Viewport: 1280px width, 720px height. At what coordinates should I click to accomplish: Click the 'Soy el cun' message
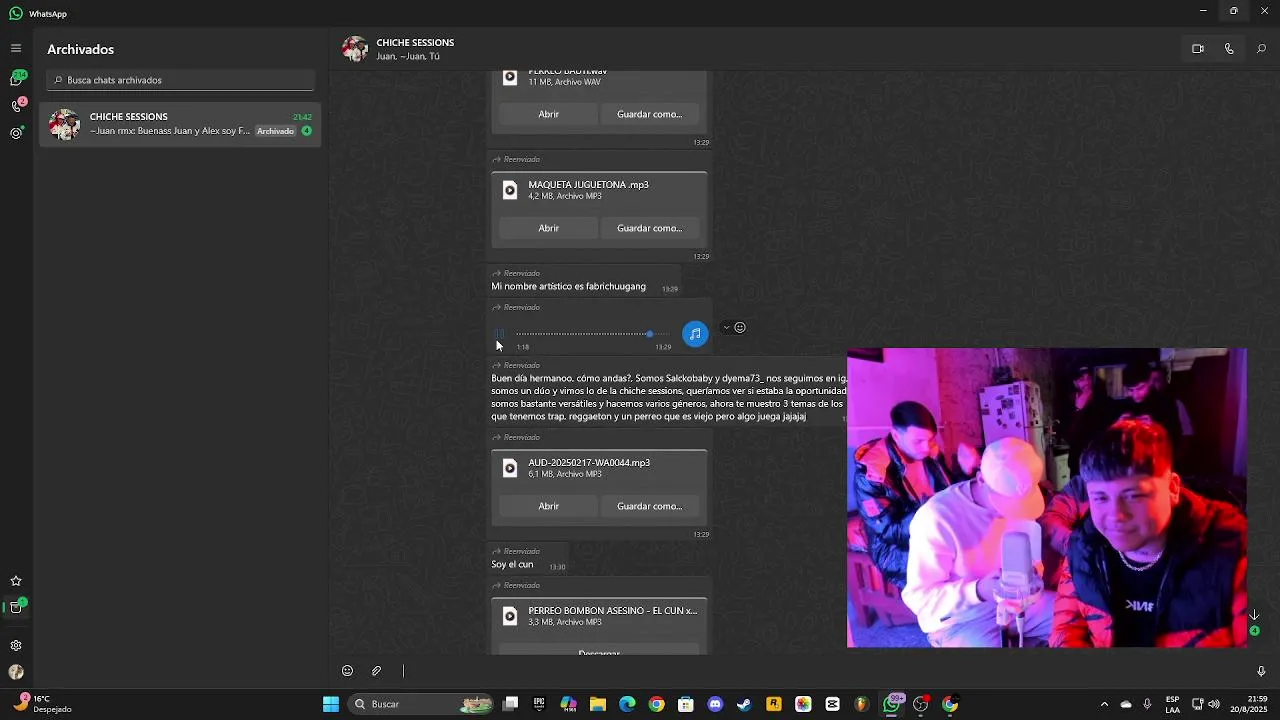(x=512, y=565)
